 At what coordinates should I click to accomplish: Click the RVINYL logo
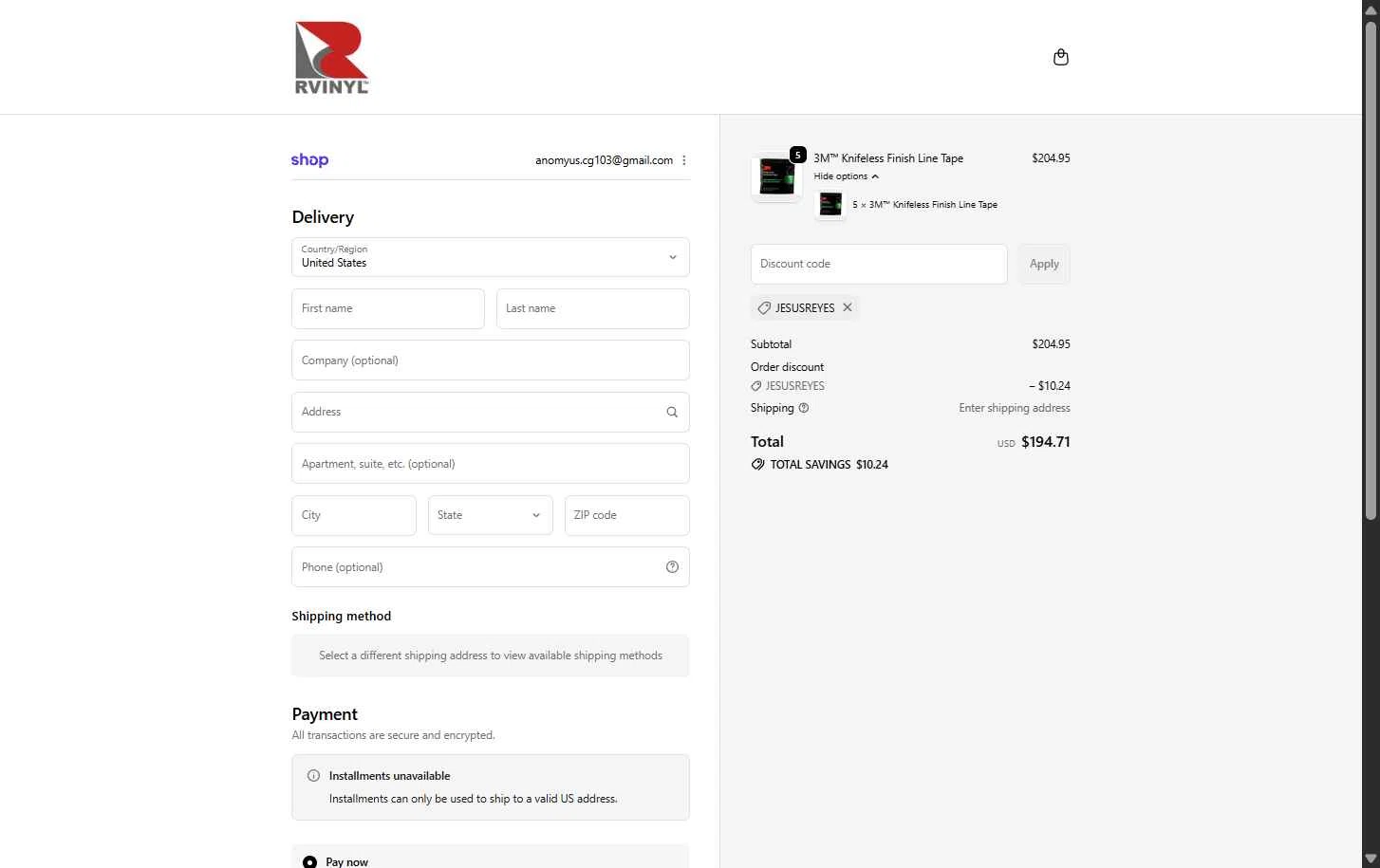coord(331,57)
